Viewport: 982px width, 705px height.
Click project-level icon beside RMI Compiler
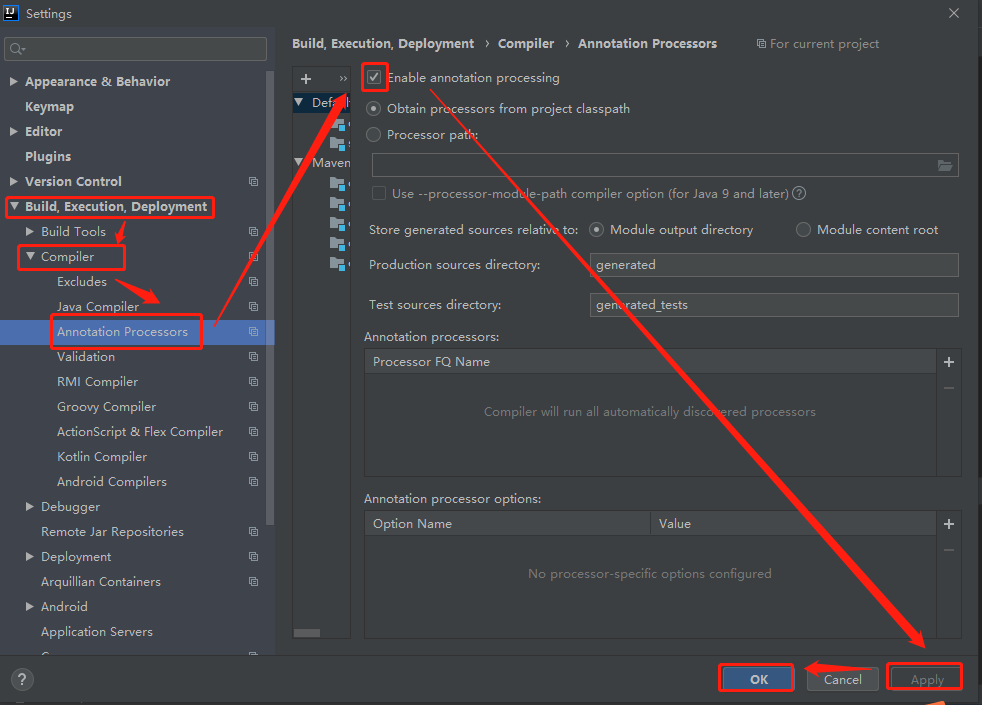coord(254,382)
